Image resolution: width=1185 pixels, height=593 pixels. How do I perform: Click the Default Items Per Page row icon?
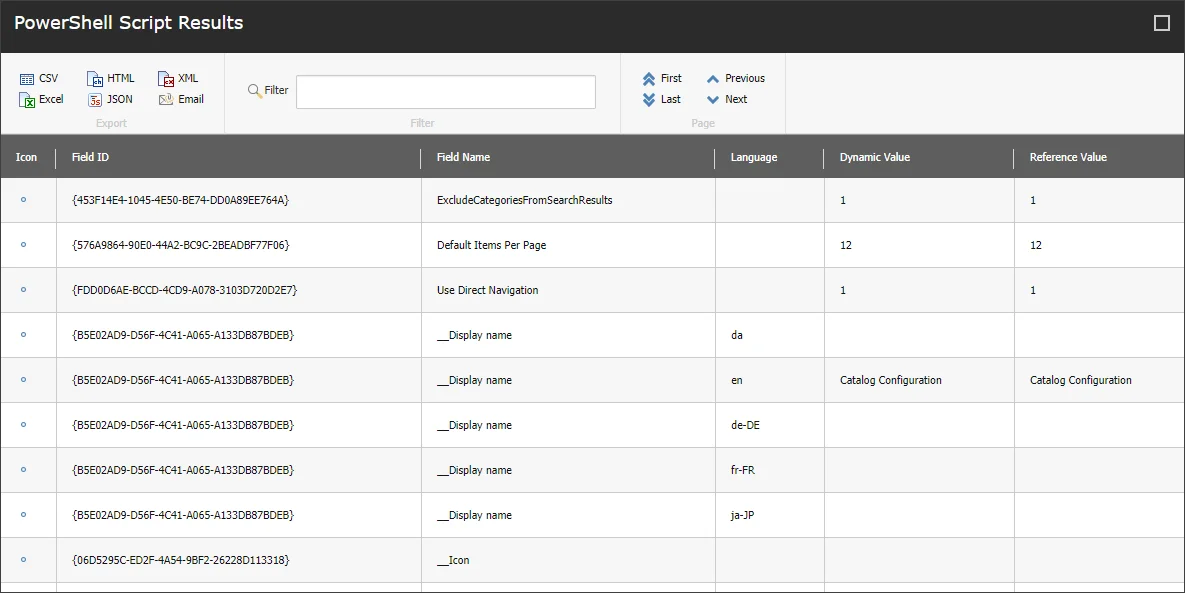tap(23, 245)
